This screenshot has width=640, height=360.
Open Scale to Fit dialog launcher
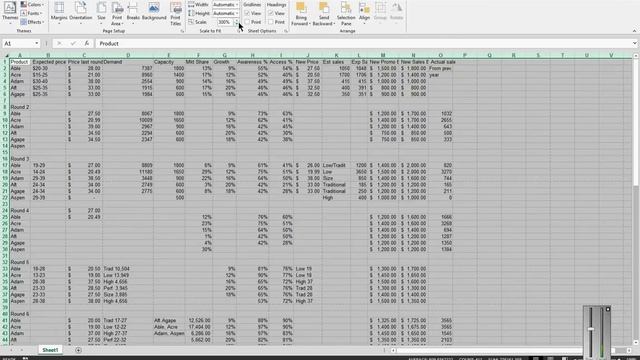pos(239,31)
